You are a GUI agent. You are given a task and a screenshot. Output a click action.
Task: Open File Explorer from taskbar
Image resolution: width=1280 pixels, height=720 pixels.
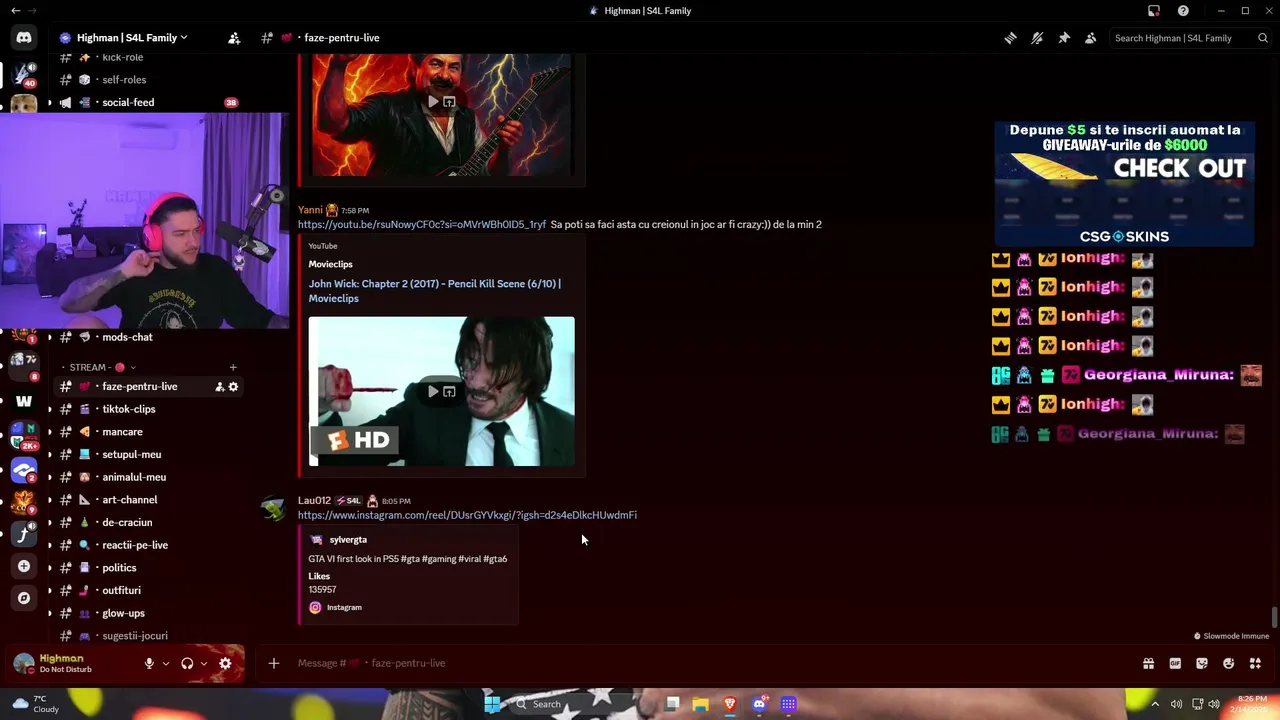[x=701, y=704]
